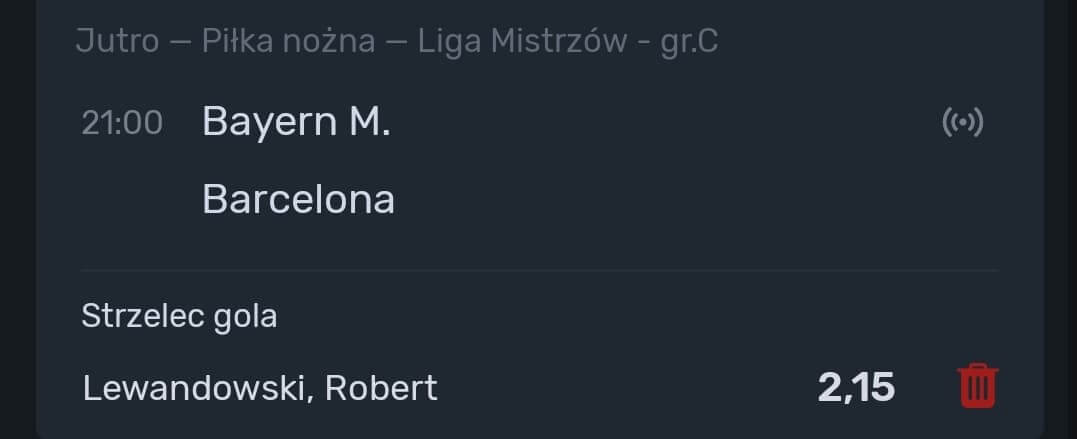The image size is (1077, 439).
Task: Click the 2,15 odds value
Action: pyautogui.click(x=855, y=387)
